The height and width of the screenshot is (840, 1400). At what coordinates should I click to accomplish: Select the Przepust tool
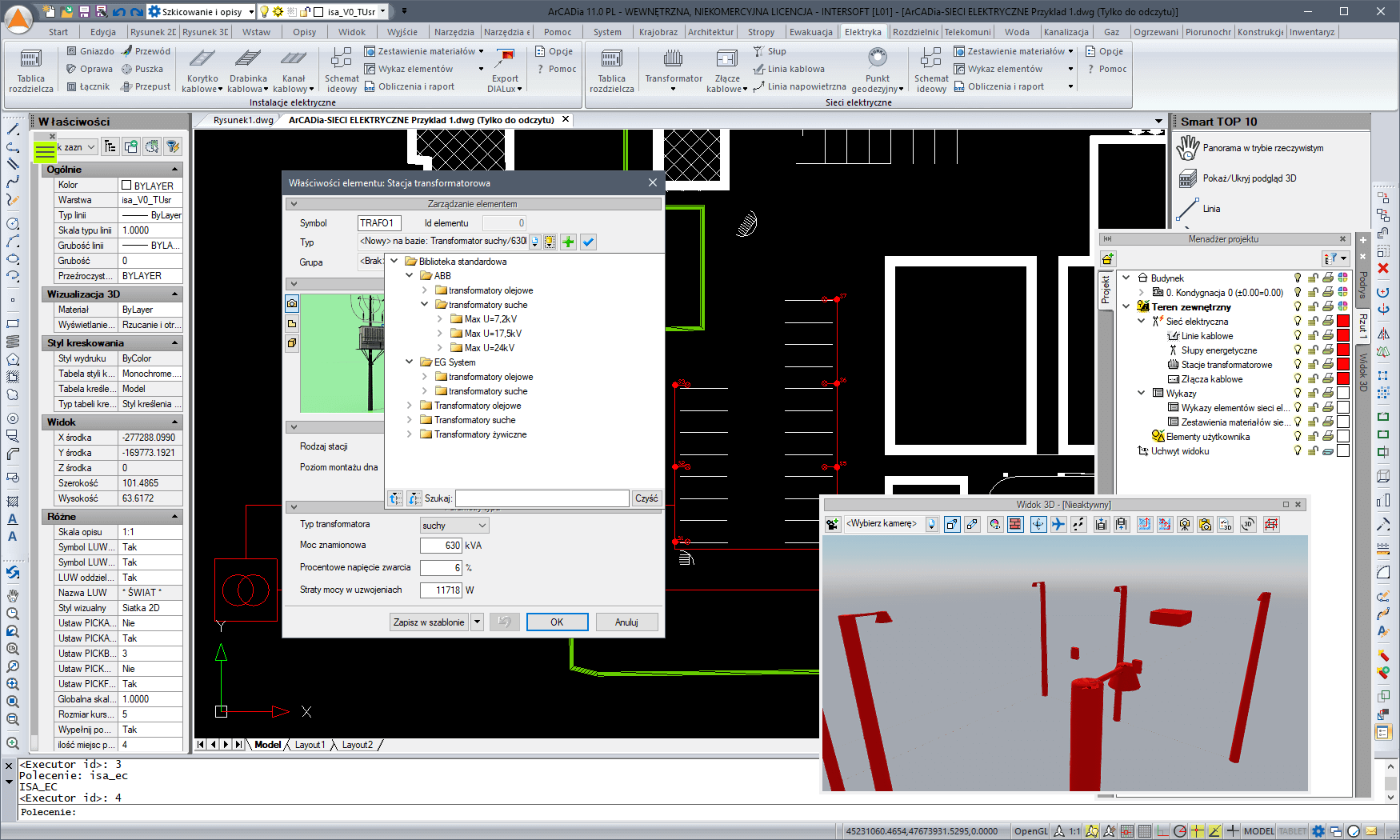(x=146, y=86)
